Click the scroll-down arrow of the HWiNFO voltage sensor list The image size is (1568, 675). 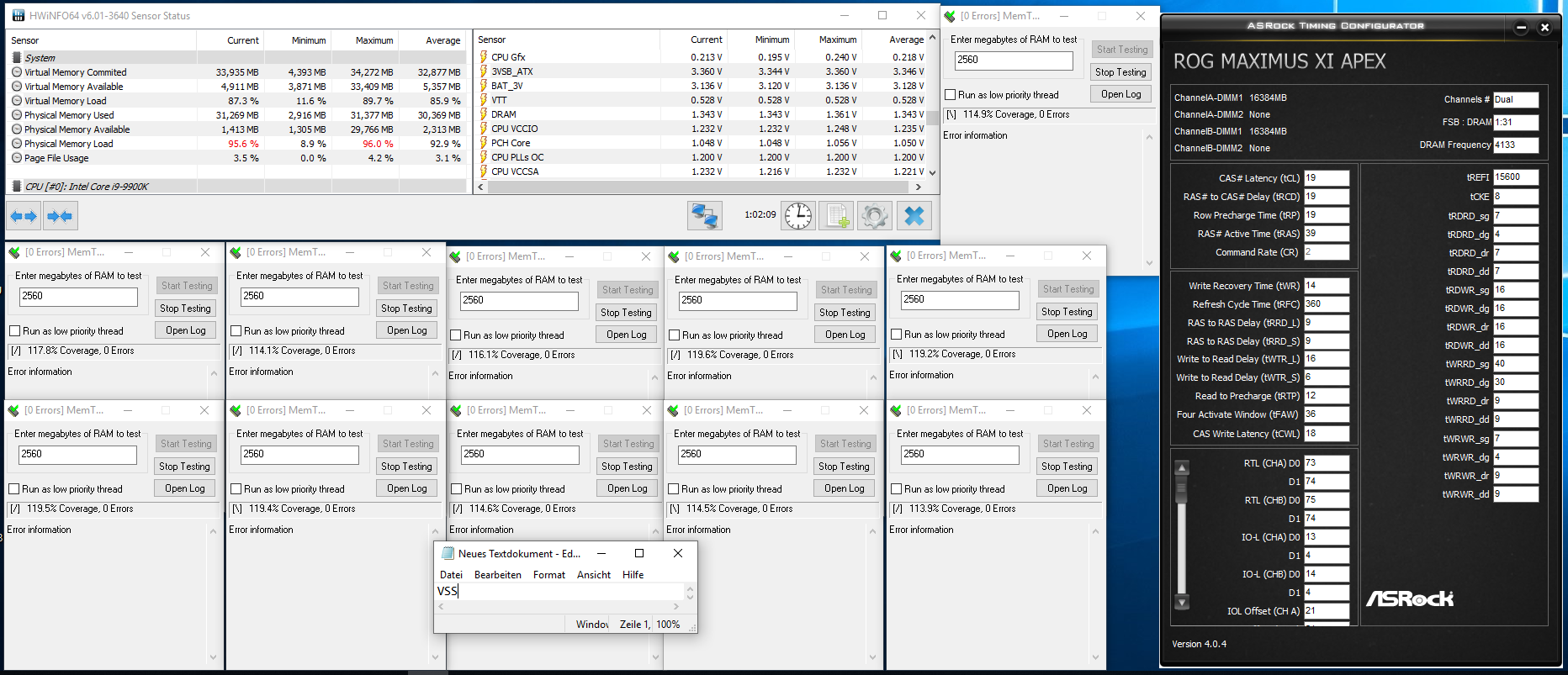[932, 172]
